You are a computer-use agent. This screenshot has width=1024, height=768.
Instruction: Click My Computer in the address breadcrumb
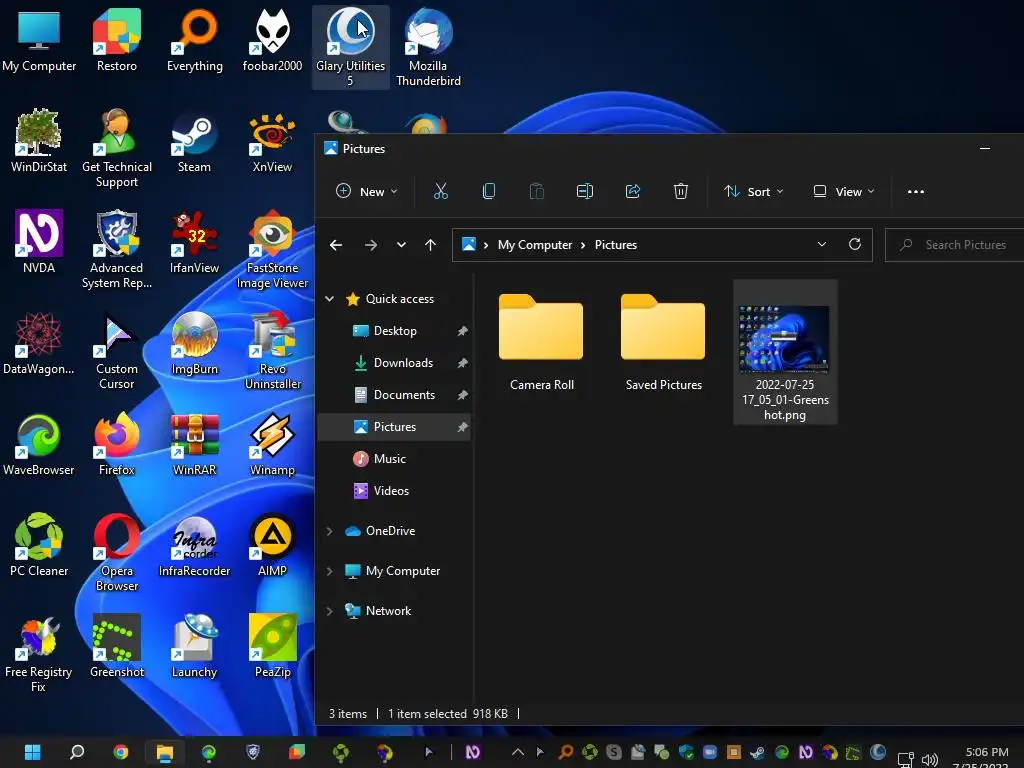click(535, 245)
